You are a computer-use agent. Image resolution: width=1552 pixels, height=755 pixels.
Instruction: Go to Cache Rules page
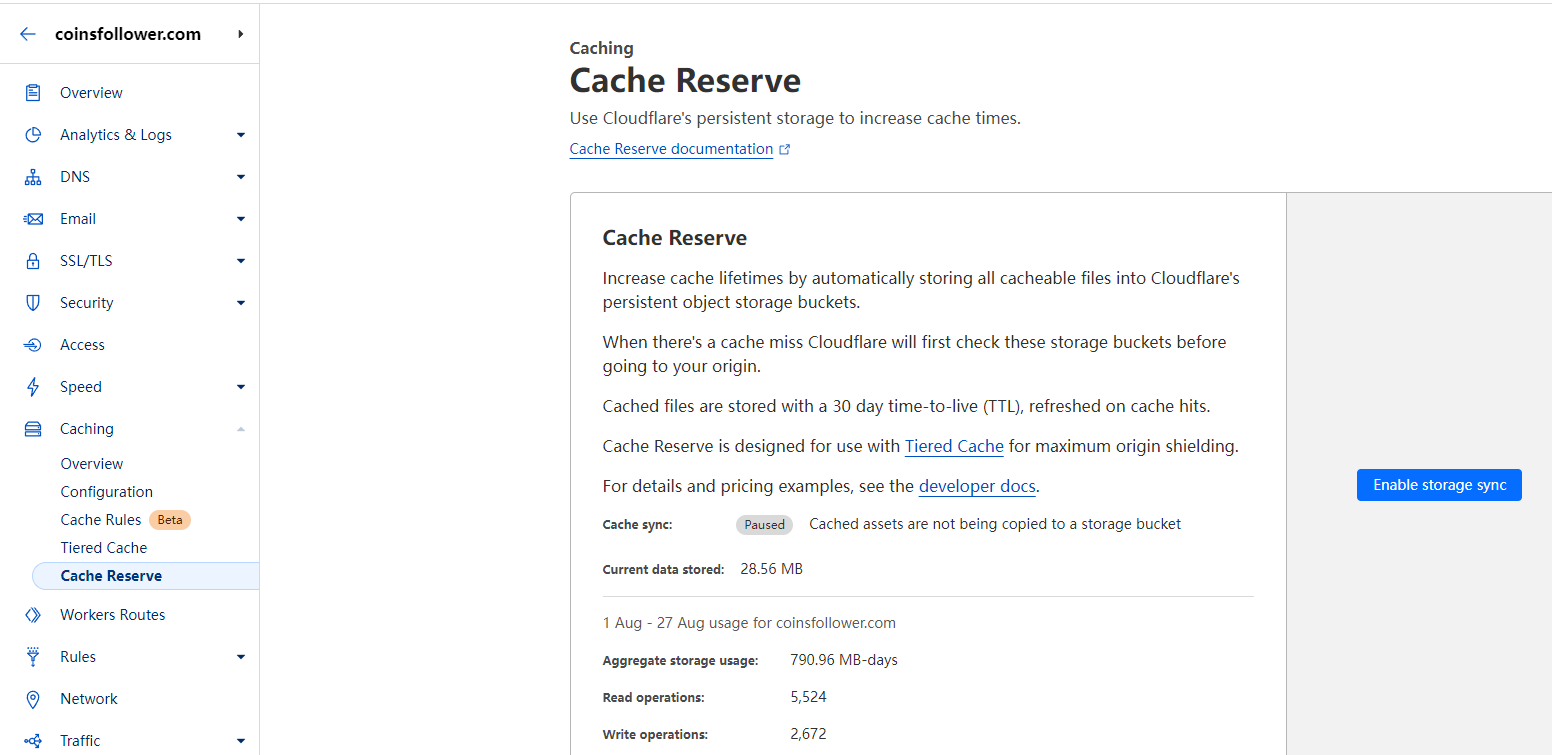(101, 520)
